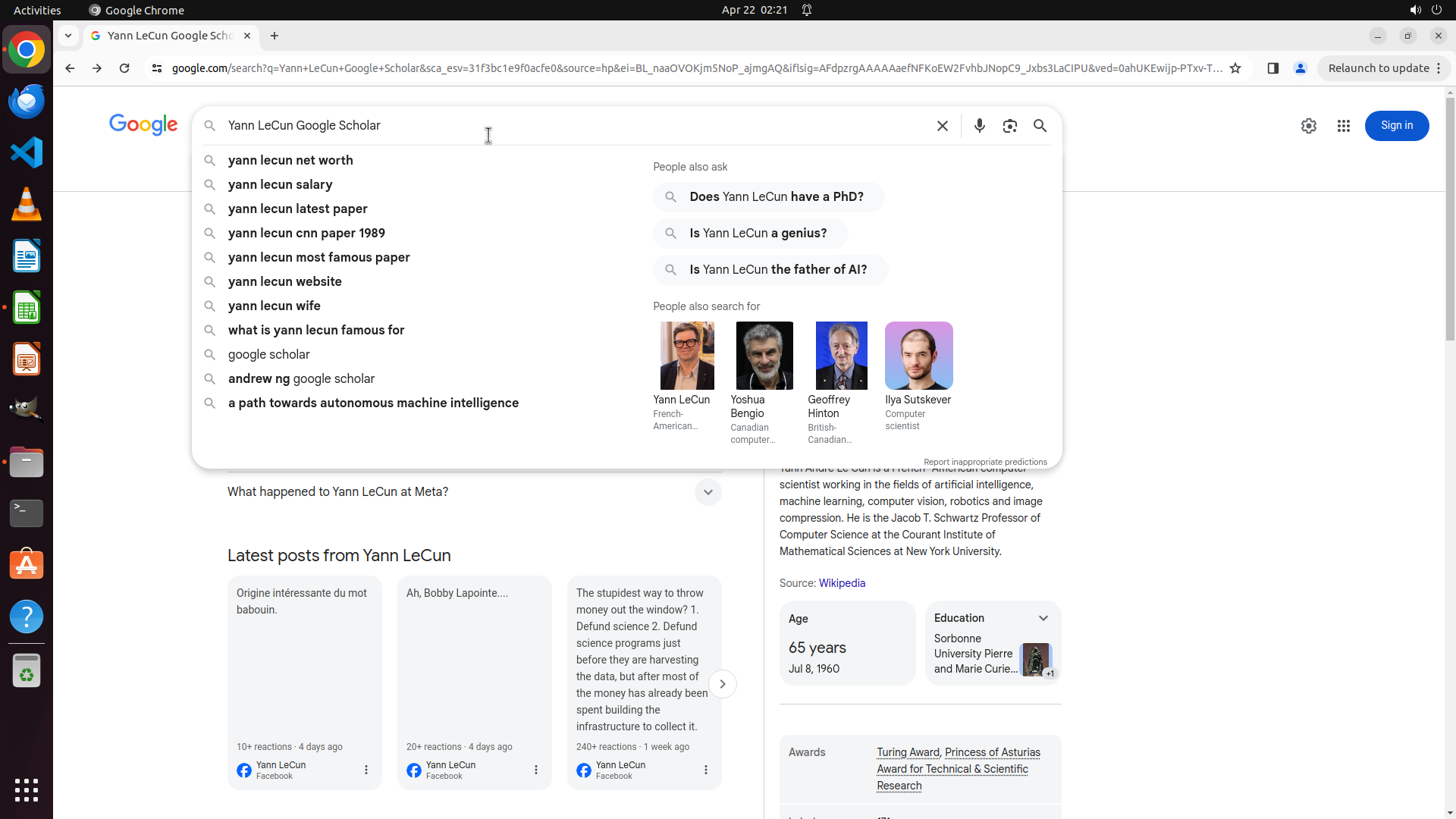Clear the search box text

point(942,126)
